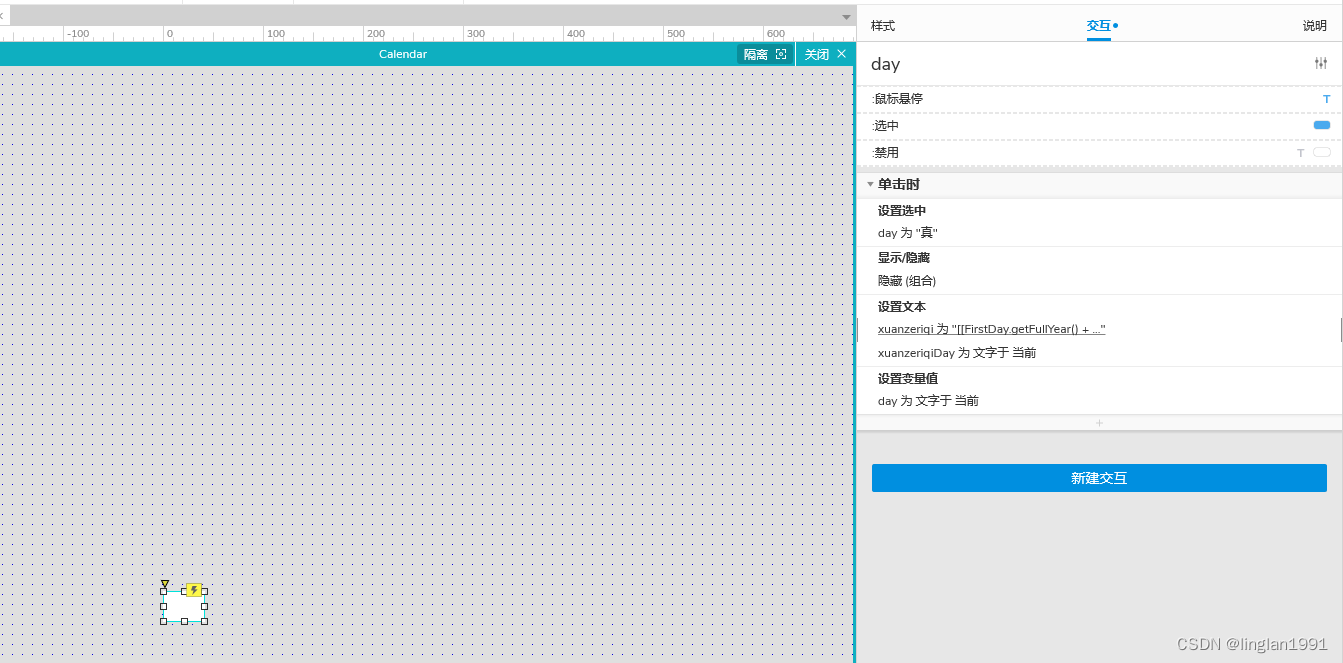Click the plus icon to add an action
The height and width of the screenshot is (663, 1343).
(1099, 422)
